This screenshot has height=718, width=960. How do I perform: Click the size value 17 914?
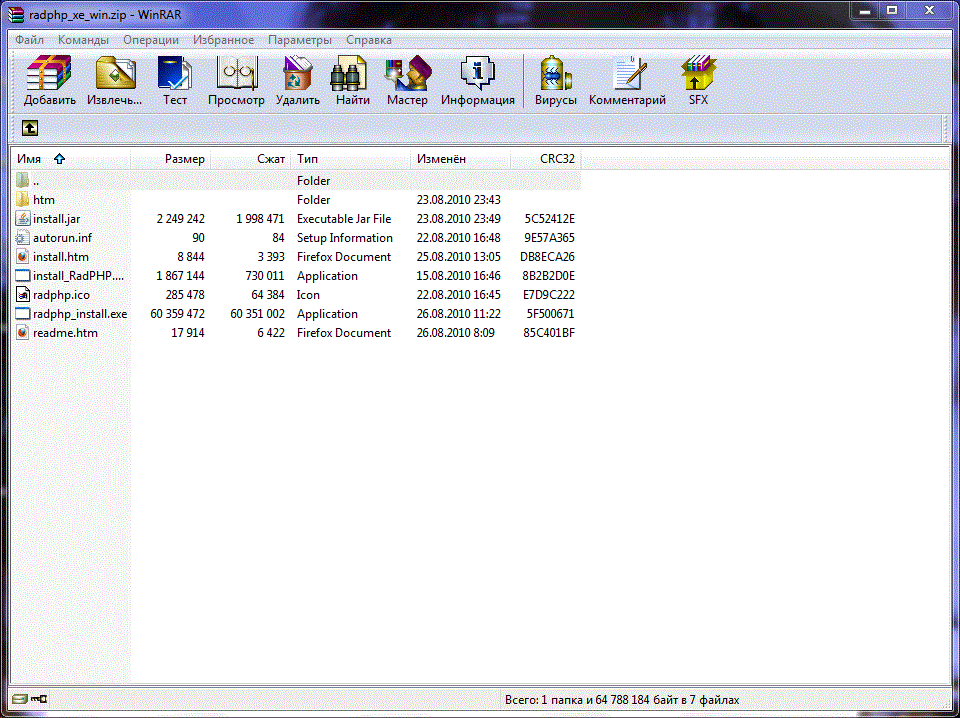pyautogui.click(x=188, y=332)
